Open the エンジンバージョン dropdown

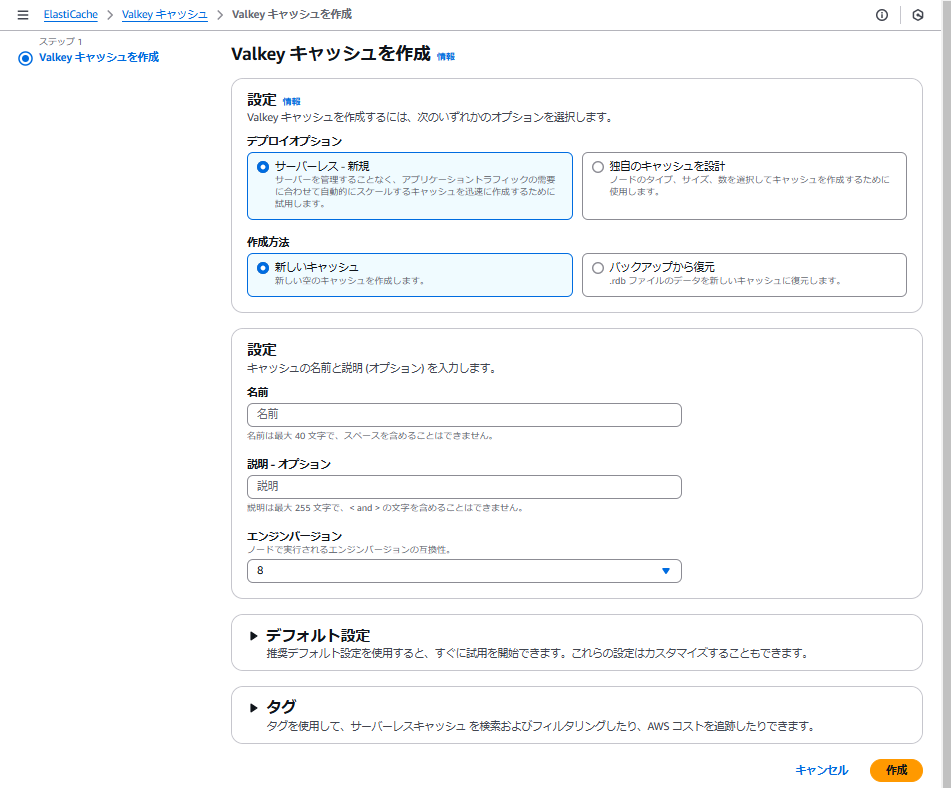(464, 570)
